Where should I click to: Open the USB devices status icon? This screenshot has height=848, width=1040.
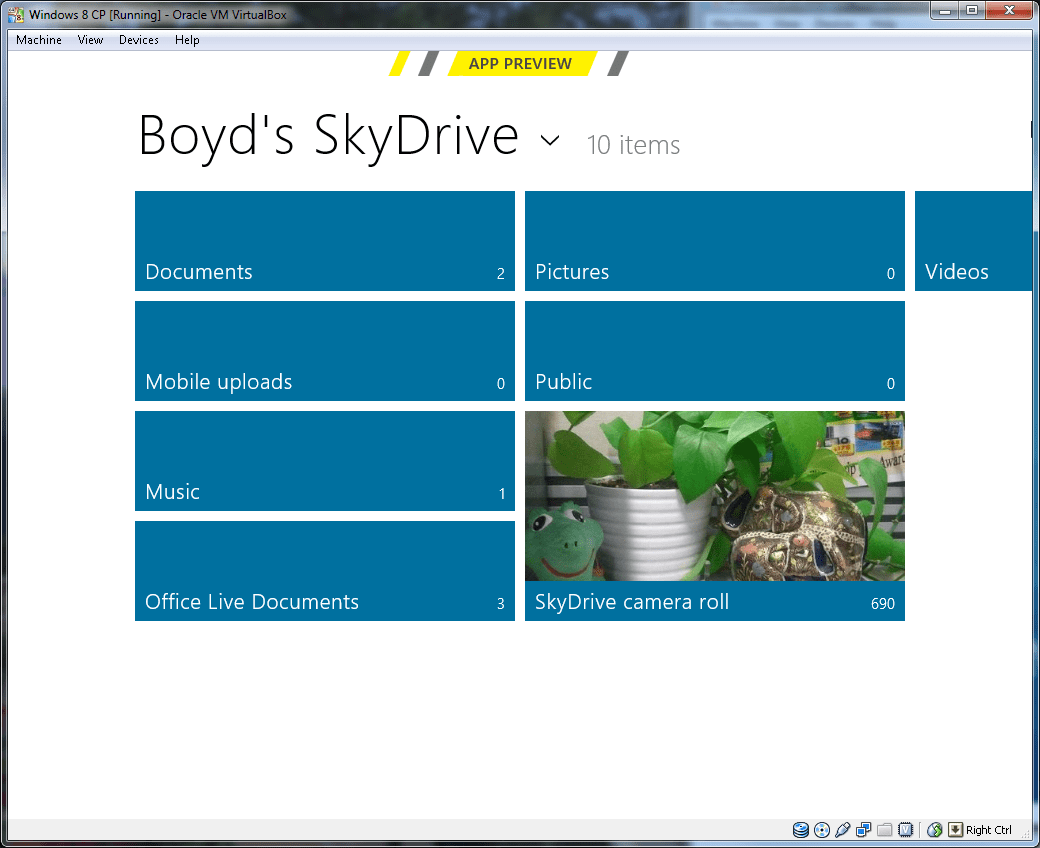click(842, 829)
